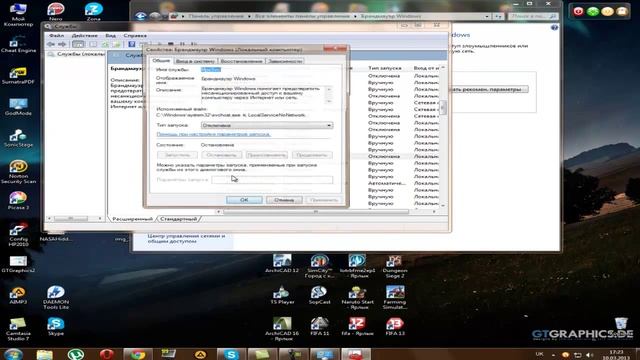Launch Nero from desktop
Image resolution: width=640 pixels, height=360 pixels.
[x=56, y=12]
